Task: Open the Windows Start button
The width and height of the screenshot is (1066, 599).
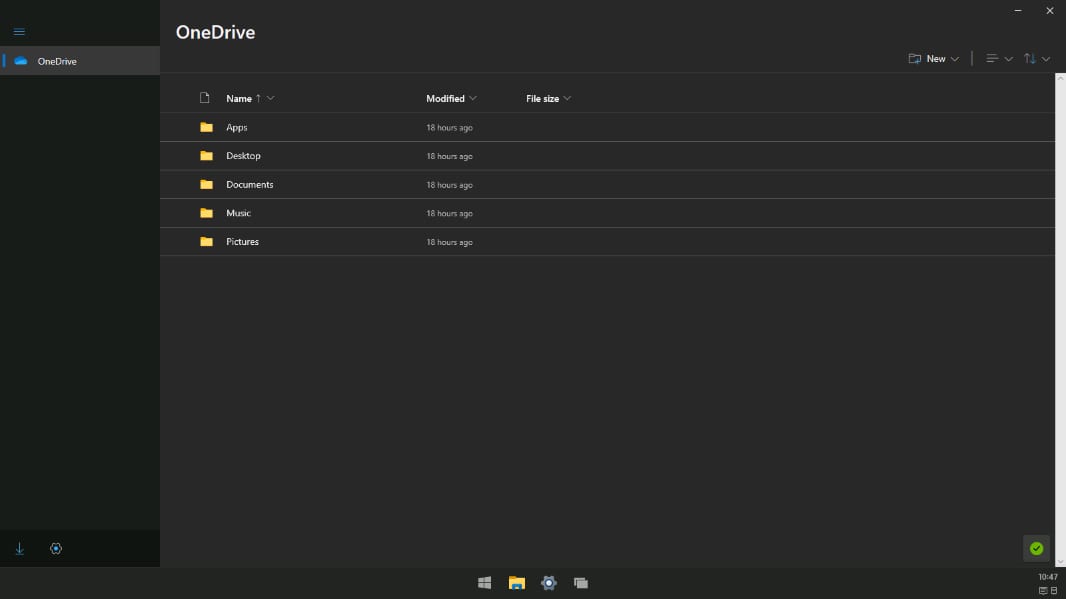Action: [x=485, y=583]
